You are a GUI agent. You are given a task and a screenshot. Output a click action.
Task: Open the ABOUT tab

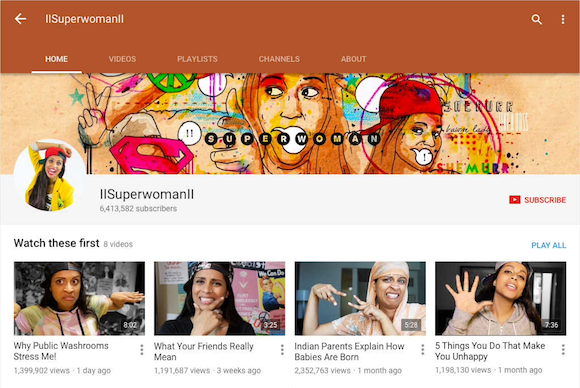[x=353, y=59]
